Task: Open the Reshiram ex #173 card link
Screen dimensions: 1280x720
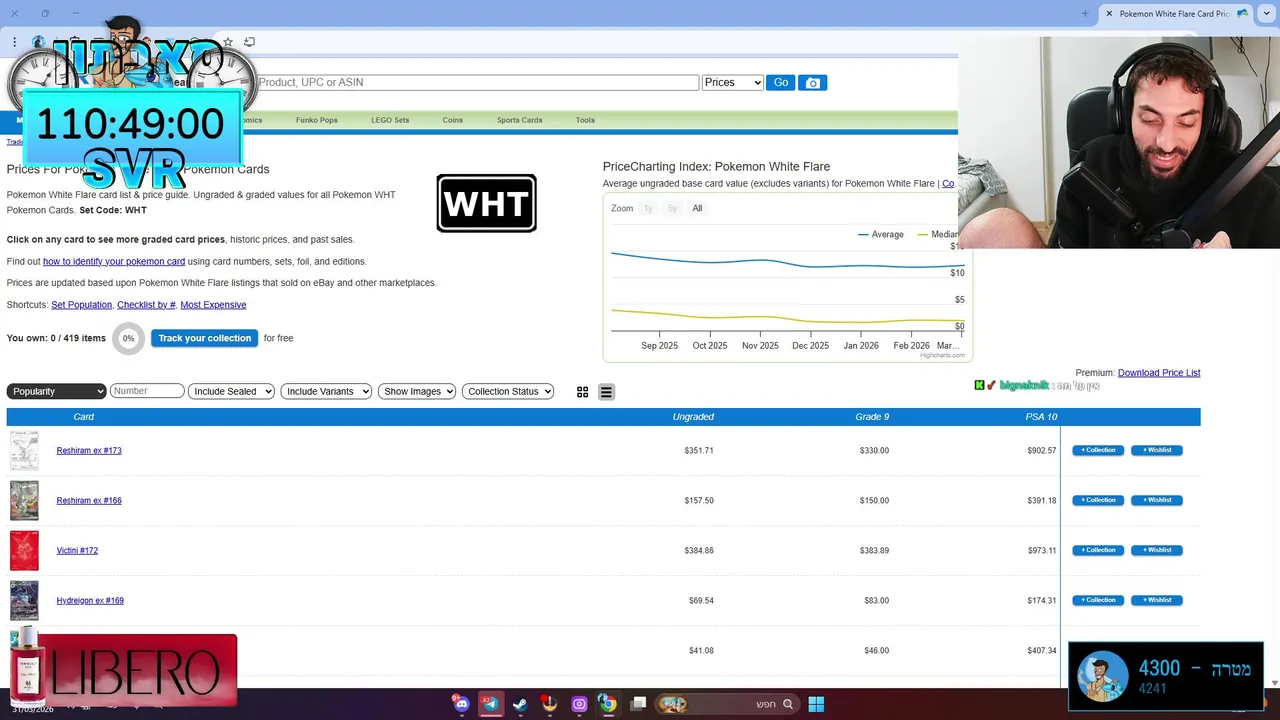Action: pos(89,451)
